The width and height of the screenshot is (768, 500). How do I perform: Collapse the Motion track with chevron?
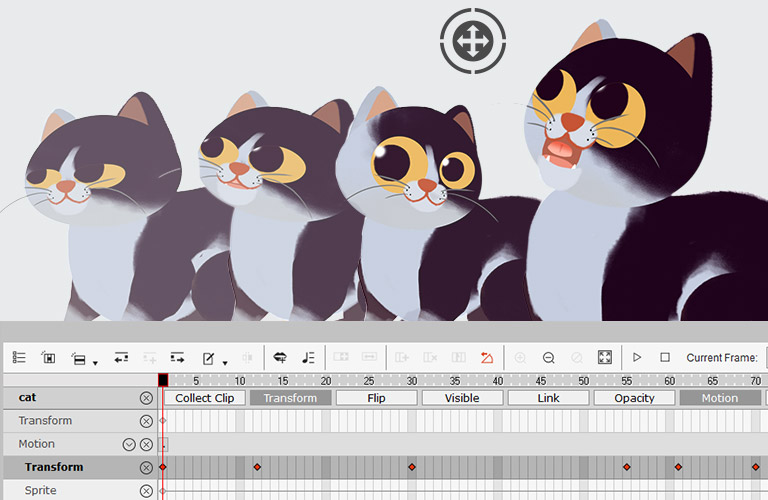tap(129, 444)
